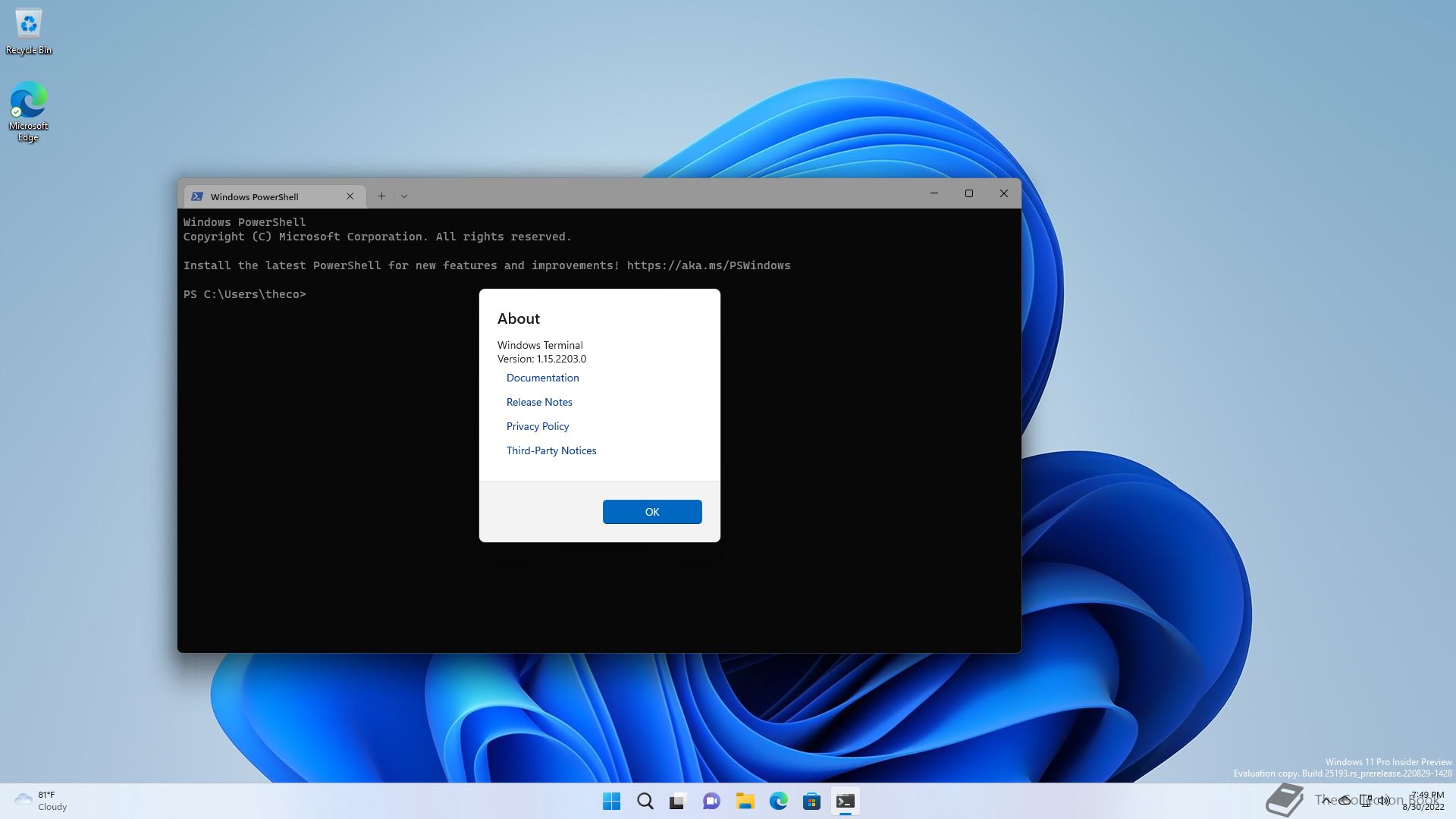The width and height of the screenshot is (1456, 819).
Task: Click the PS C:\Users\theco> prompt line
Action: [x=245, y=294]
